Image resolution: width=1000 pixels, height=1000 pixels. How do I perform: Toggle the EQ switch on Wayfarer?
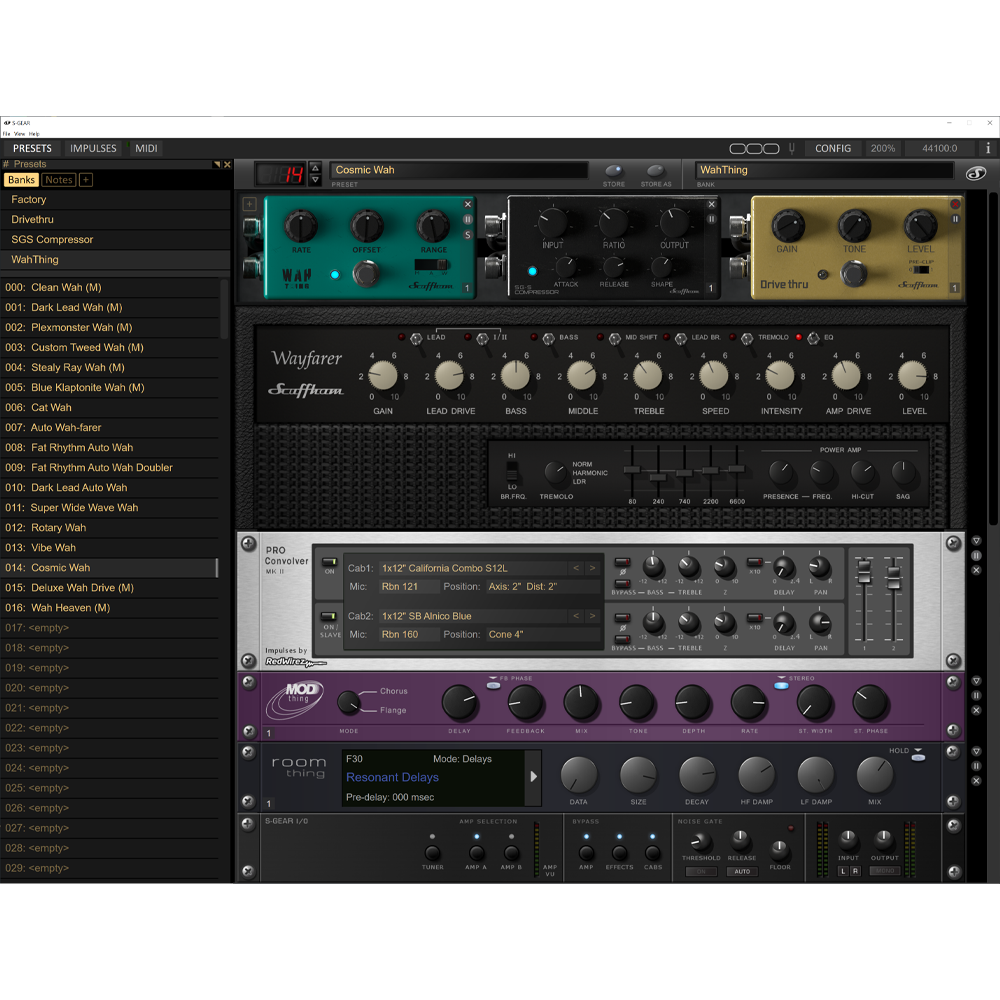pos(813,338)
